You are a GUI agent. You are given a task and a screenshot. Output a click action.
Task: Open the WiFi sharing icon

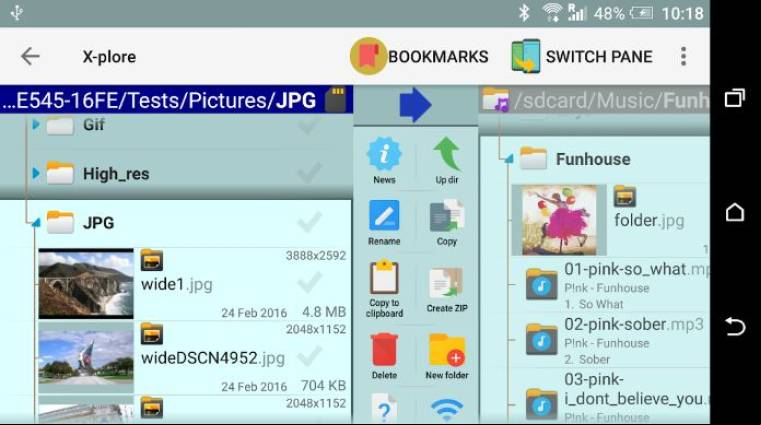click(447, 410)
